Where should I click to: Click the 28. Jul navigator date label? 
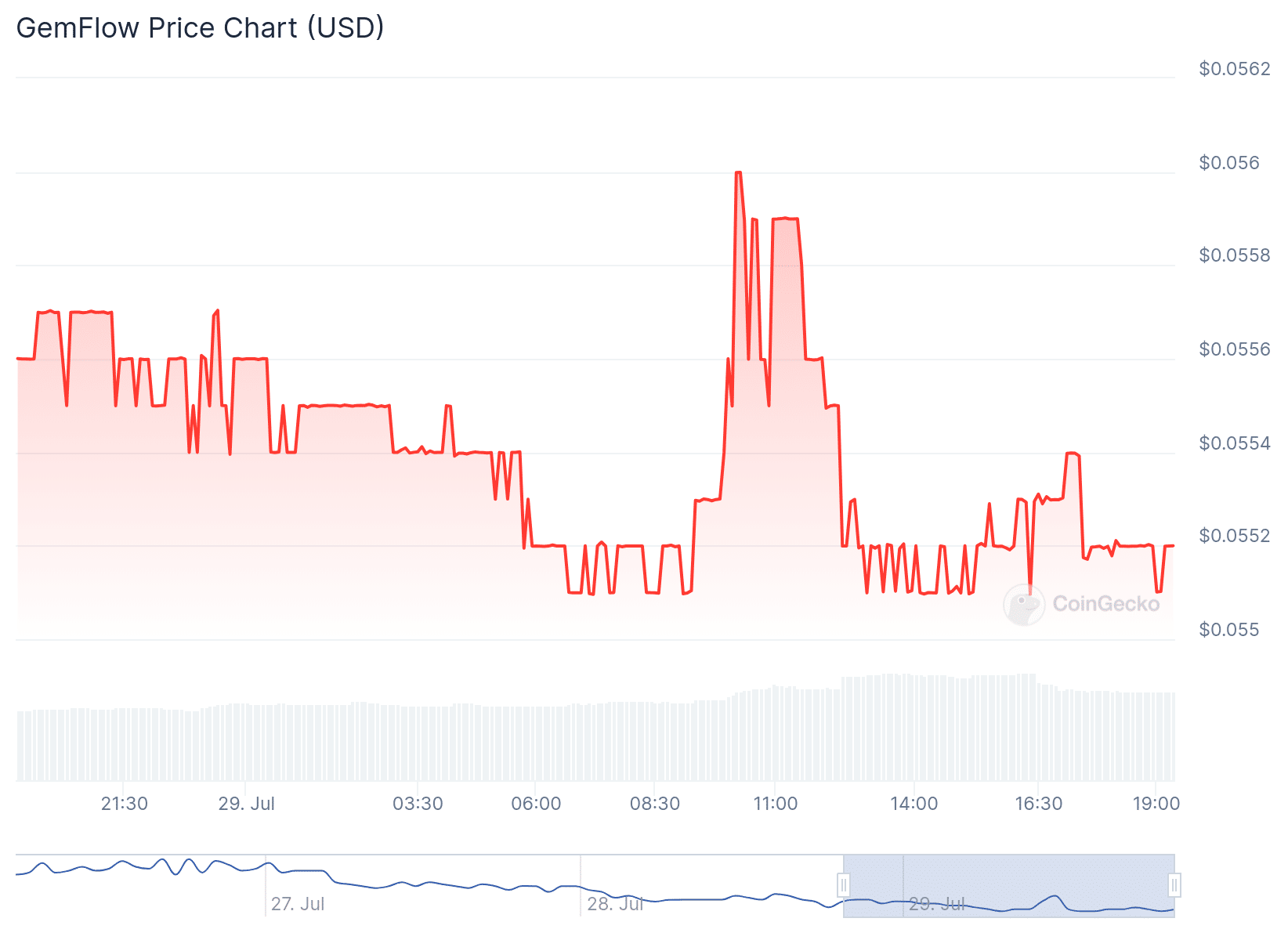[615, 904]
